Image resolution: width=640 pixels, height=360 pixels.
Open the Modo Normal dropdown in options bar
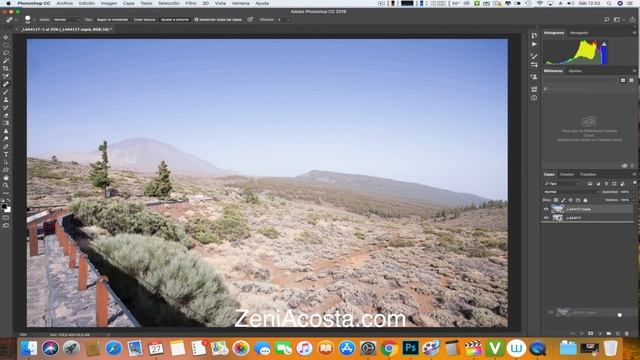tap(67, 20)
